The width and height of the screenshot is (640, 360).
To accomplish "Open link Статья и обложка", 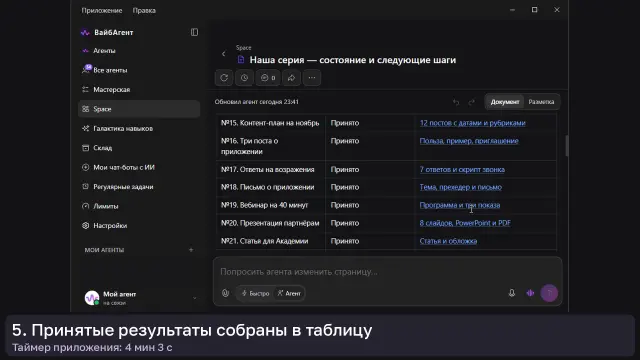I will point(448,241).
